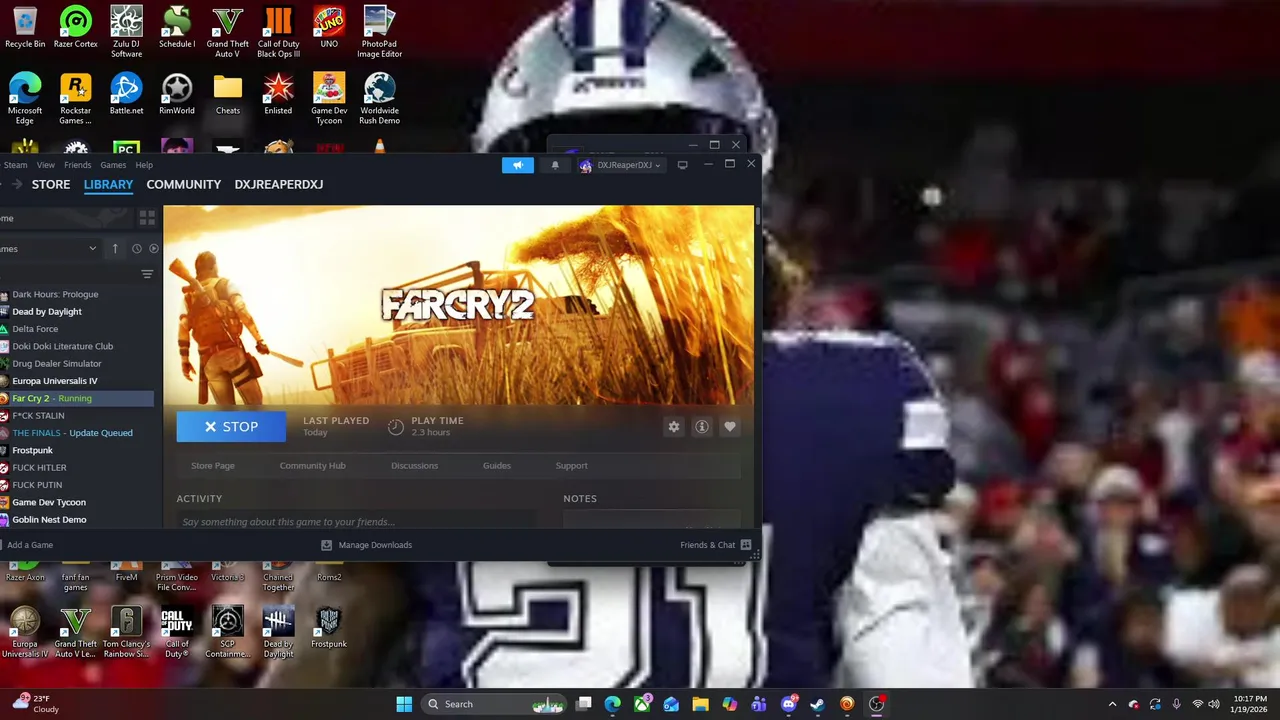Enter Big Picture mode via monitor icon

coord(682,165)
